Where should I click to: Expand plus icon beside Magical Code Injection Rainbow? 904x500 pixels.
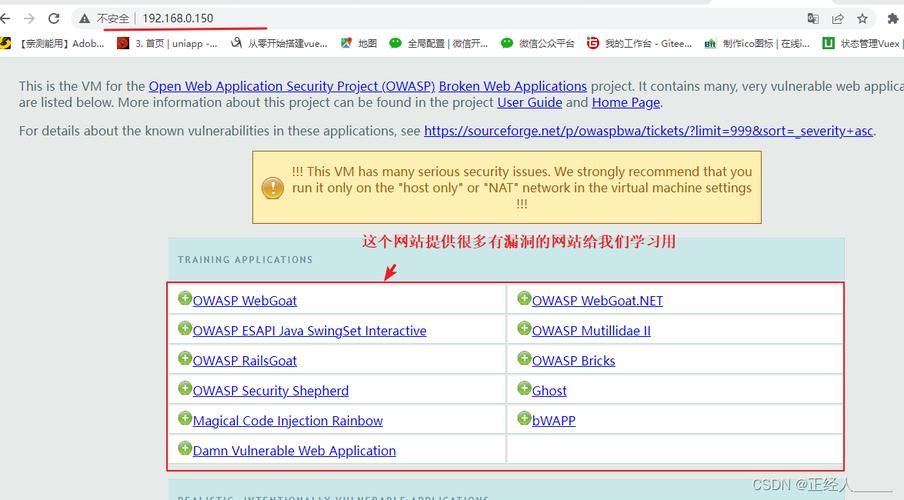pos(184,418)
